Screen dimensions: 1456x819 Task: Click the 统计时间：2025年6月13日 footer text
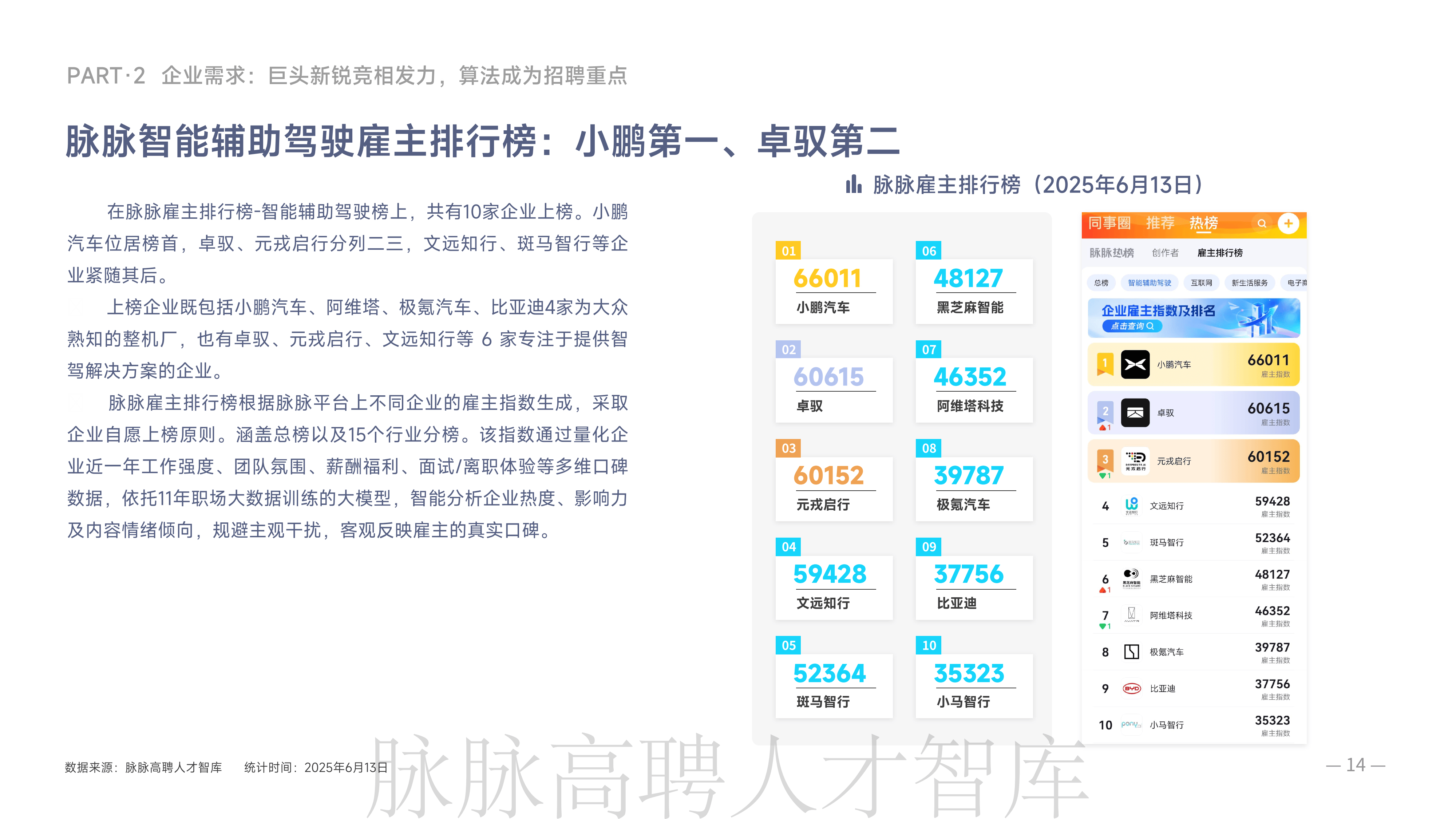(x=316, y=767)
